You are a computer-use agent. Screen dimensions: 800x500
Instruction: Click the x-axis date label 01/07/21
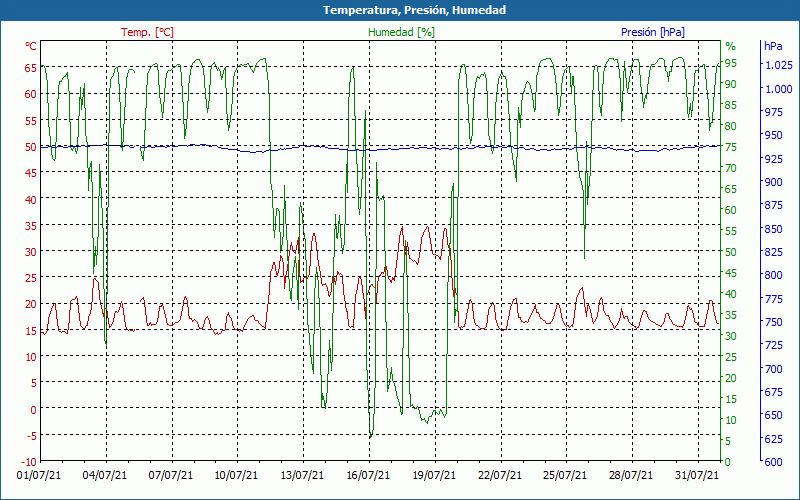point(39,476)
